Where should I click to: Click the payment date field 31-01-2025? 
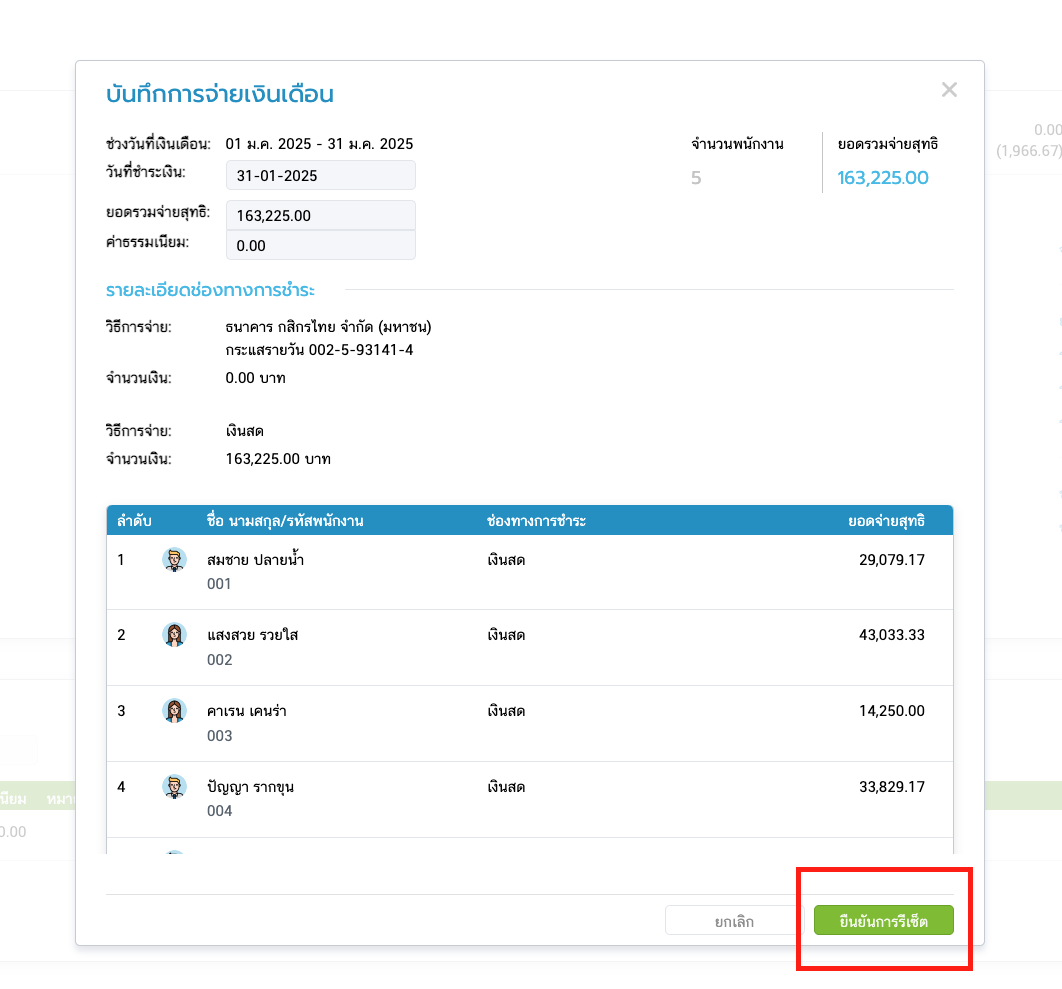(320, 175)
